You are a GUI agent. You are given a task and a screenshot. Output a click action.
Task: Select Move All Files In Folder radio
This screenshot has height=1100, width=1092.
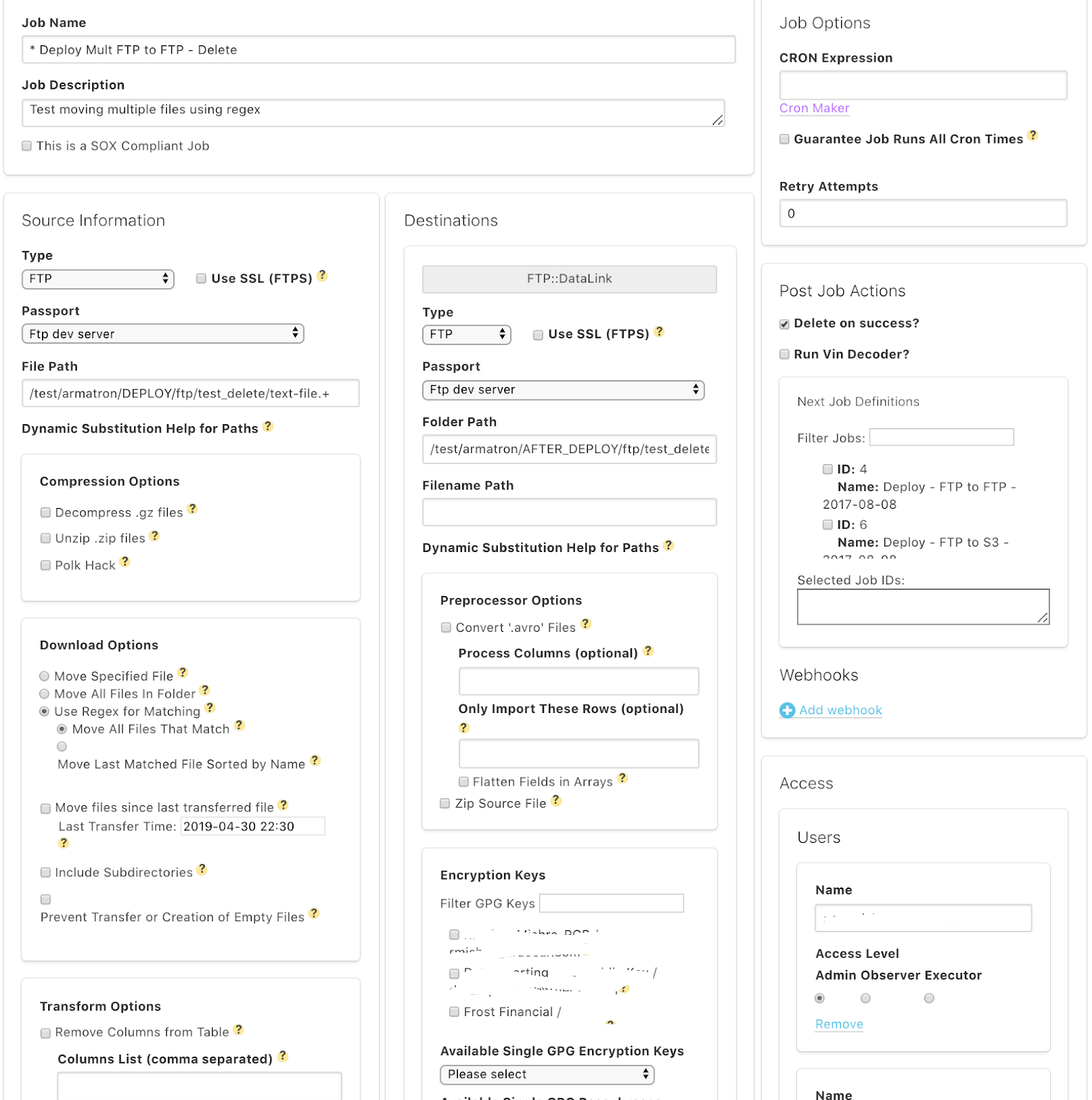(45, 694)
